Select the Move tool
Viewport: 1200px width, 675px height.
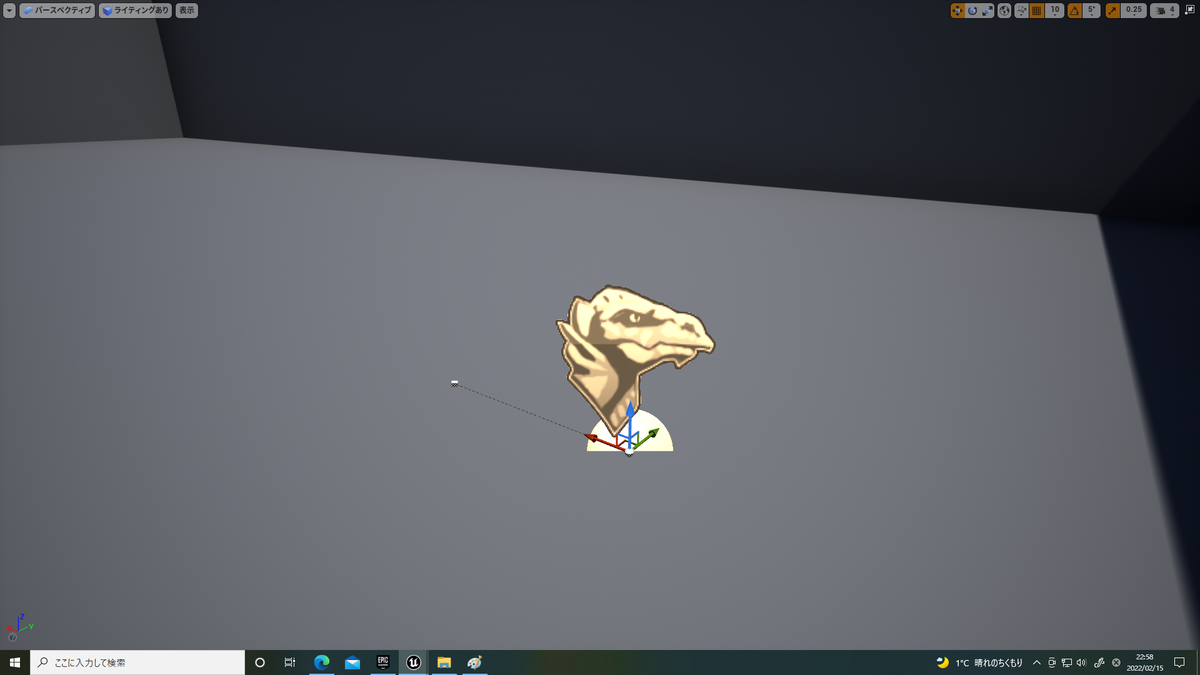pos(957,9)
